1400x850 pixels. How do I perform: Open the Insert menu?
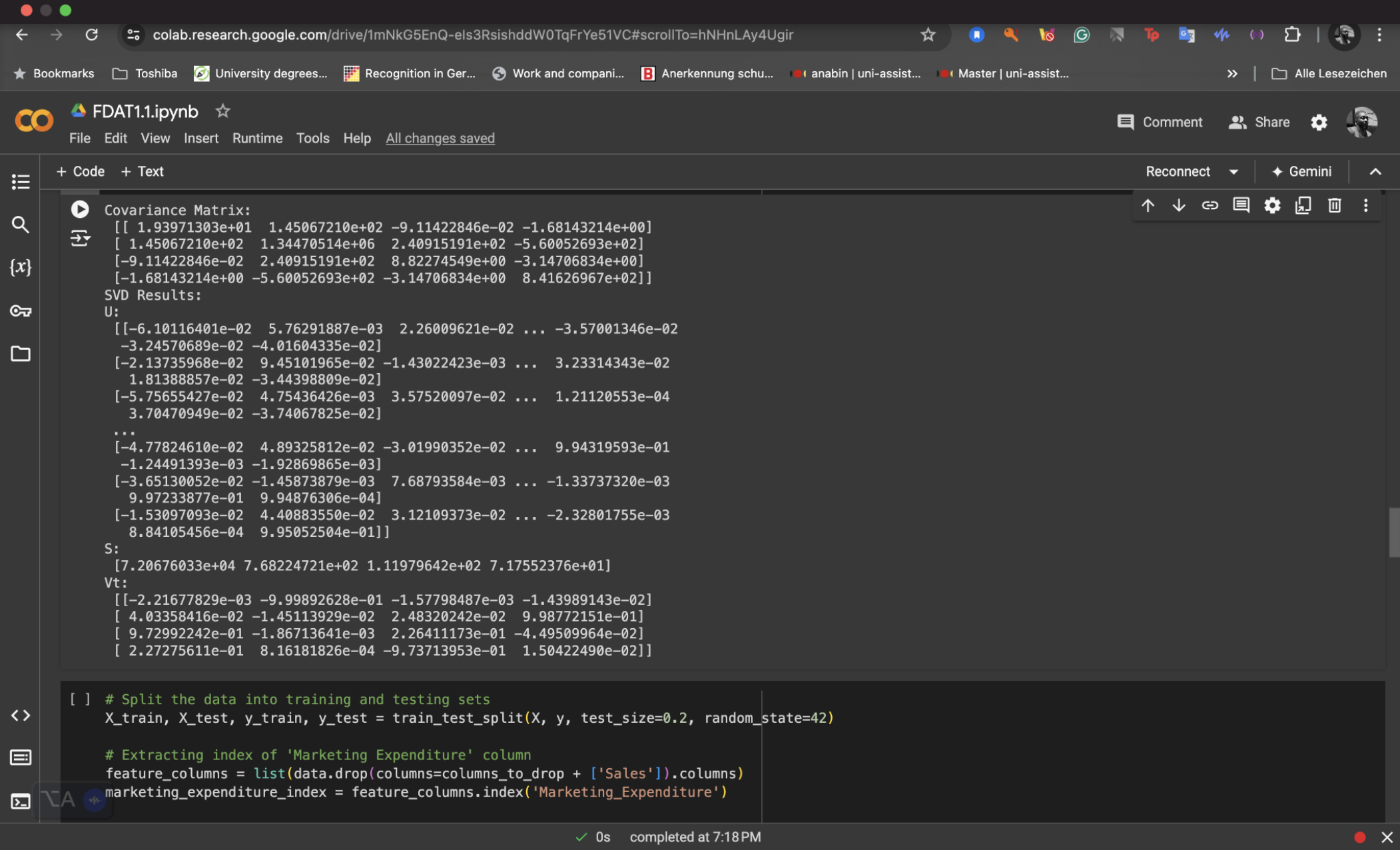tap(200, 138)
